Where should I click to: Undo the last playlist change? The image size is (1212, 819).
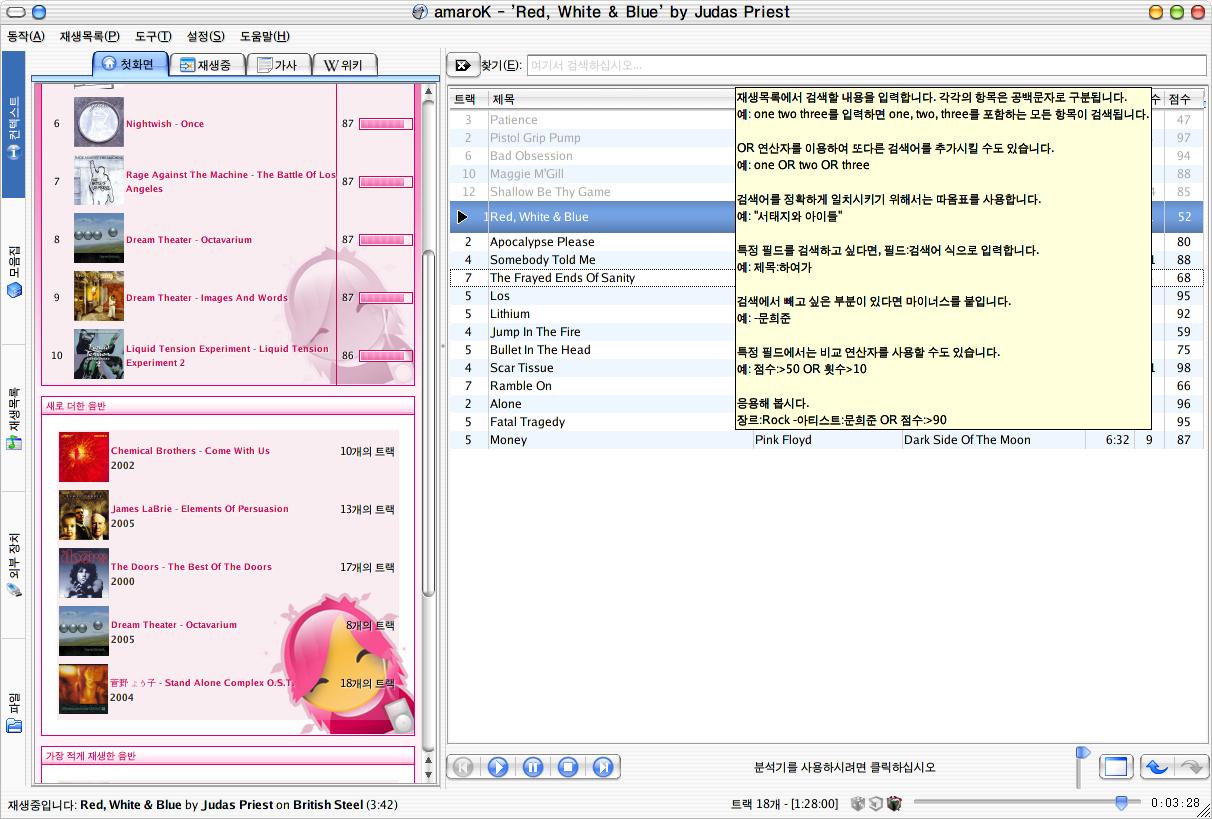coord(1157,767)
